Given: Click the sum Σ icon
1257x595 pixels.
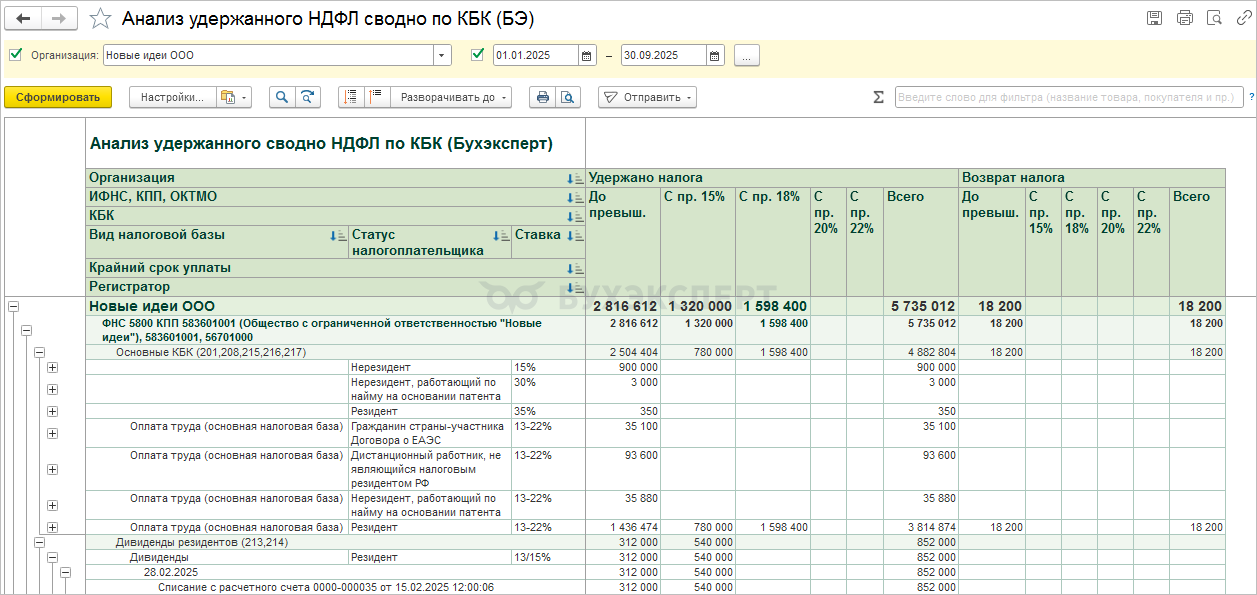Looking at the screenshot, I should point(878,97).
